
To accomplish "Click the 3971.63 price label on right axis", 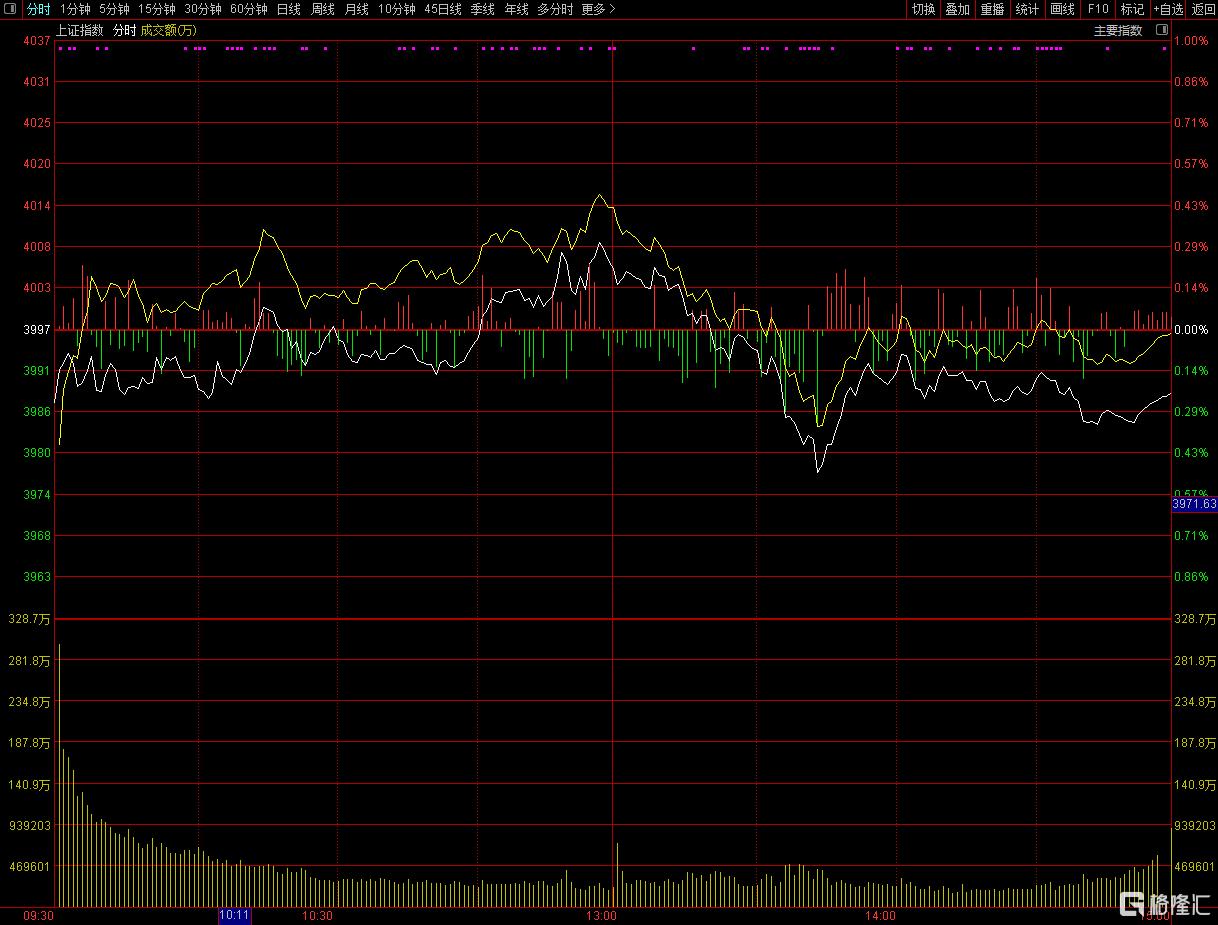I will tap(1194, 505).
